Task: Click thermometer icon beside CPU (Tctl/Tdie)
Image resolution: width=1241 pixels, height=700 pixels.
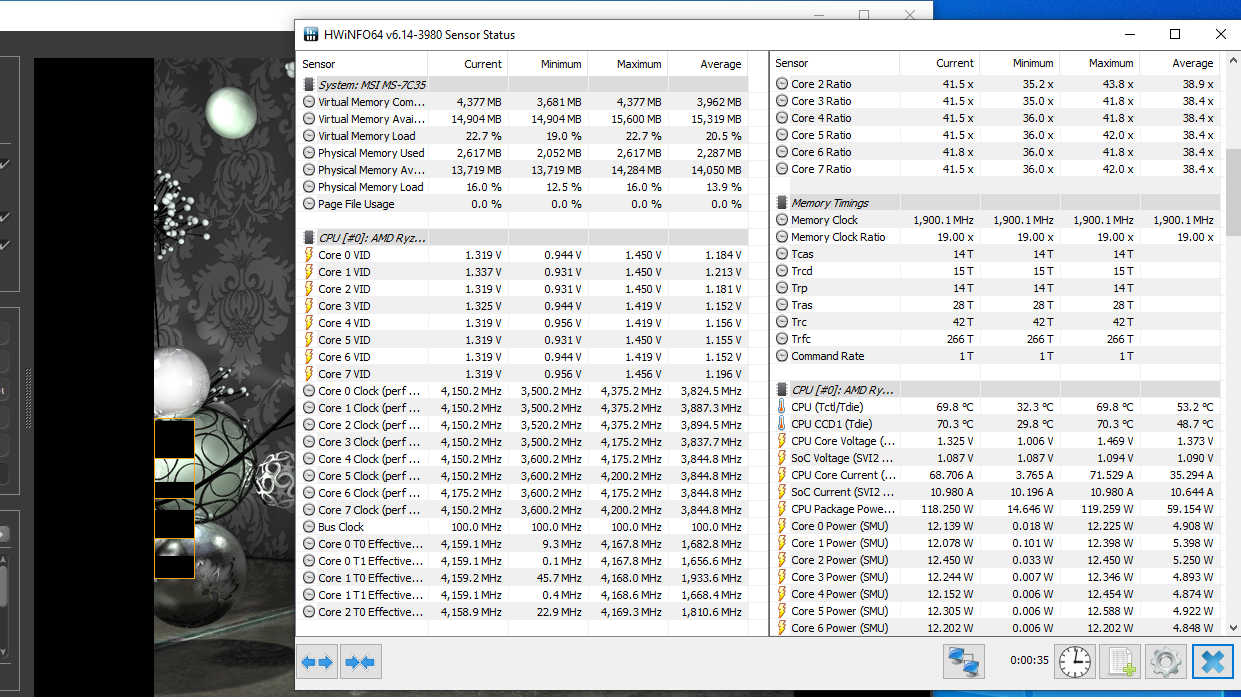Action: coord(782,407)
